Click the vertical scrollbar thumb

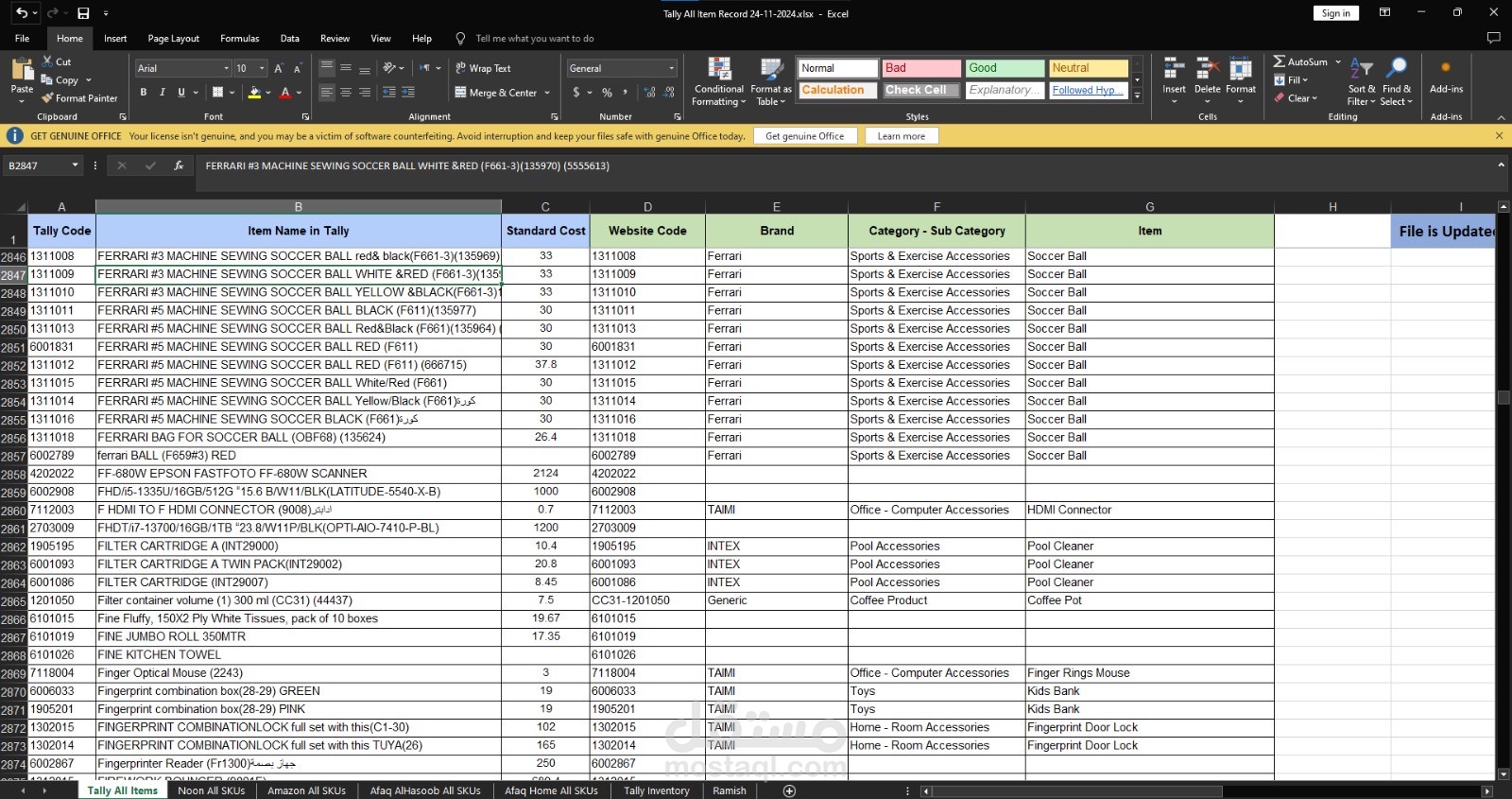(1503, 398)
